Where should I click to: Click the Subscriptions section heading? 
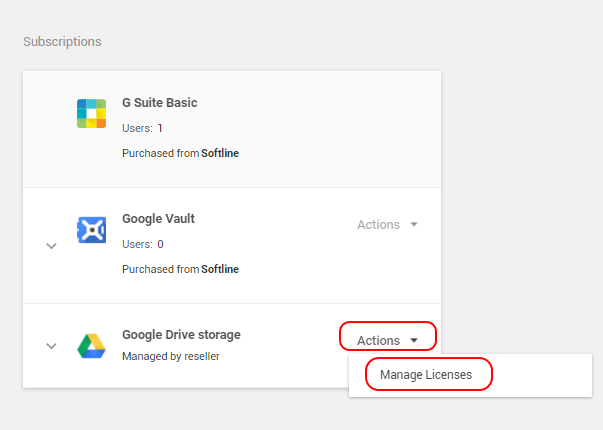point(62,43)
